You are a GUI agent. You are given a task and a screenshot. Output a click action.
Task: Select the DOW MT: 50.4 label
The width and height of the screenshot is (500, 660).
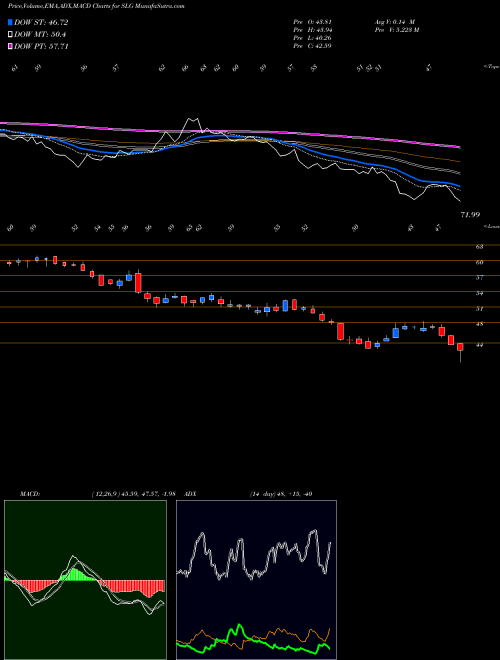click(x=40, y=35)
